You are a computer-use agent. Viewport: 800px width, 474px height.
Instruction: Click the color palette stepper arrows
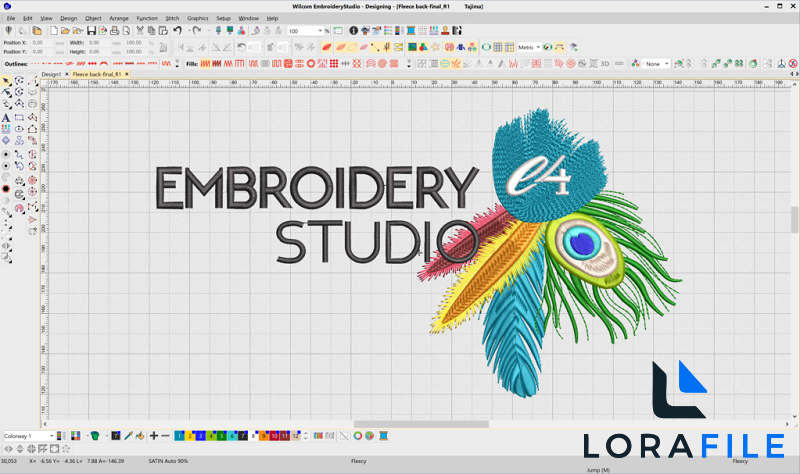click(x=305, y=436)
